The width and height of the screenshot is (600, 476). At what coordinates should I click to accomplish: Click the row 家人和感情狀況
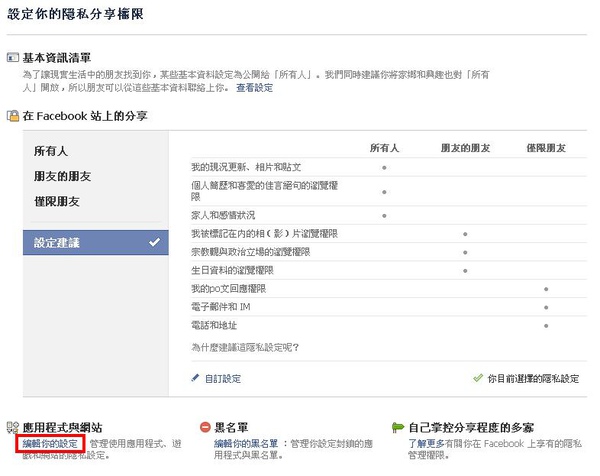pyautogui.click(x=389, y=215)
